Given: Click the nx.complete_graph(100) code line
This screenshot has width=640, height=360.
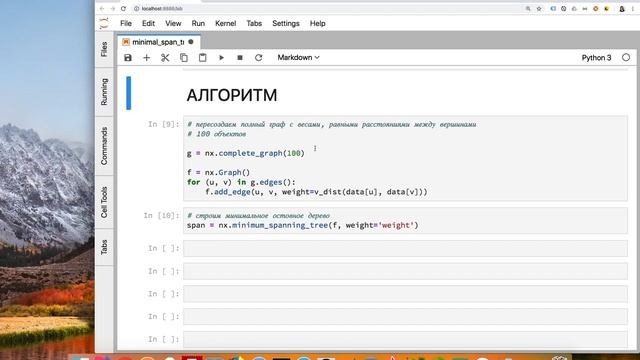Looking at the screenshot, I should coord(246,153).
